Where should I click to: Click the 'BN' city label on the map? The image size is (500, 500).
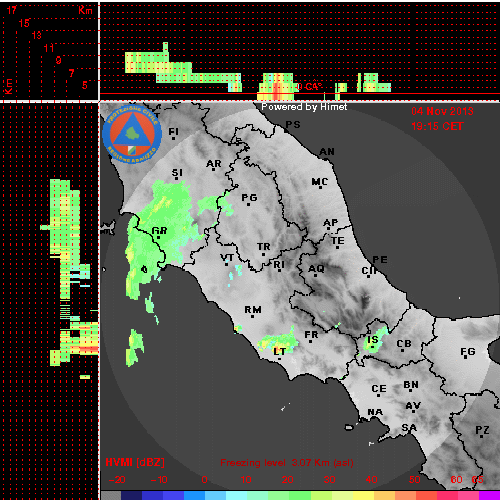click(411, 385)
